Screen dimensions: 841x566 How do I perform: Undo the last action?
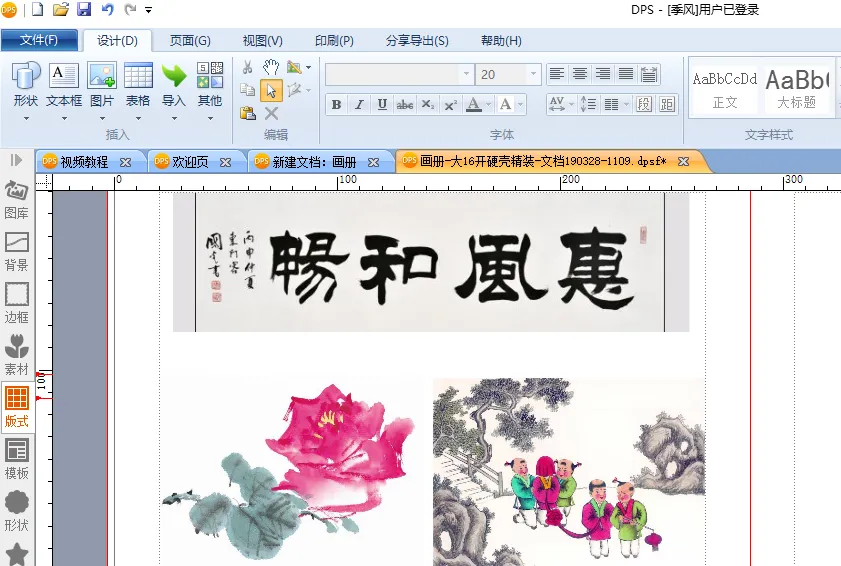coord(108,9)
